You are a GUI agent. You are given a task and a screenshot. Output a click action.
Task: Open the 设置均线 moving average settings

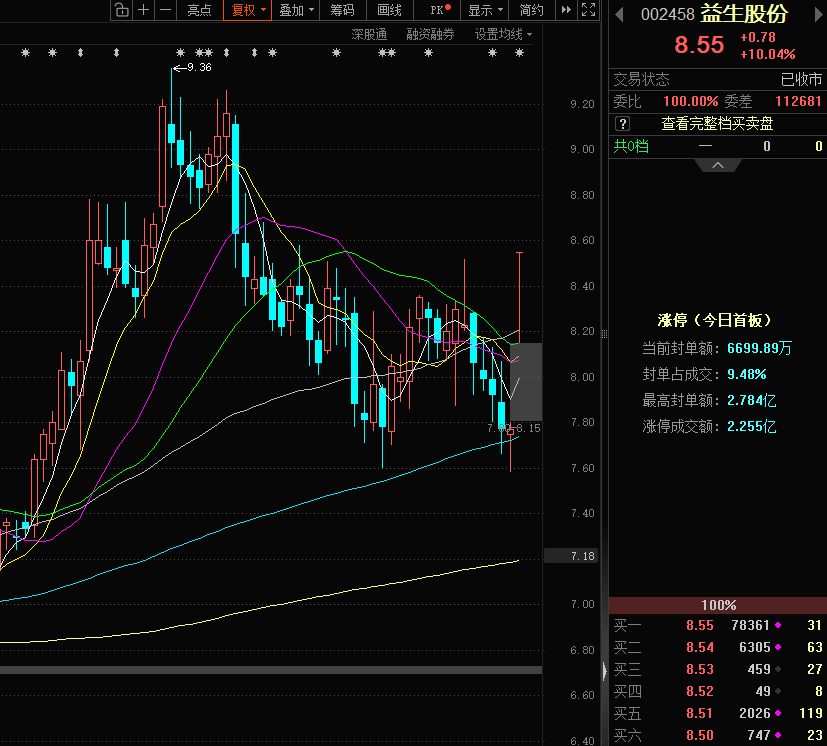click(503, 35)
